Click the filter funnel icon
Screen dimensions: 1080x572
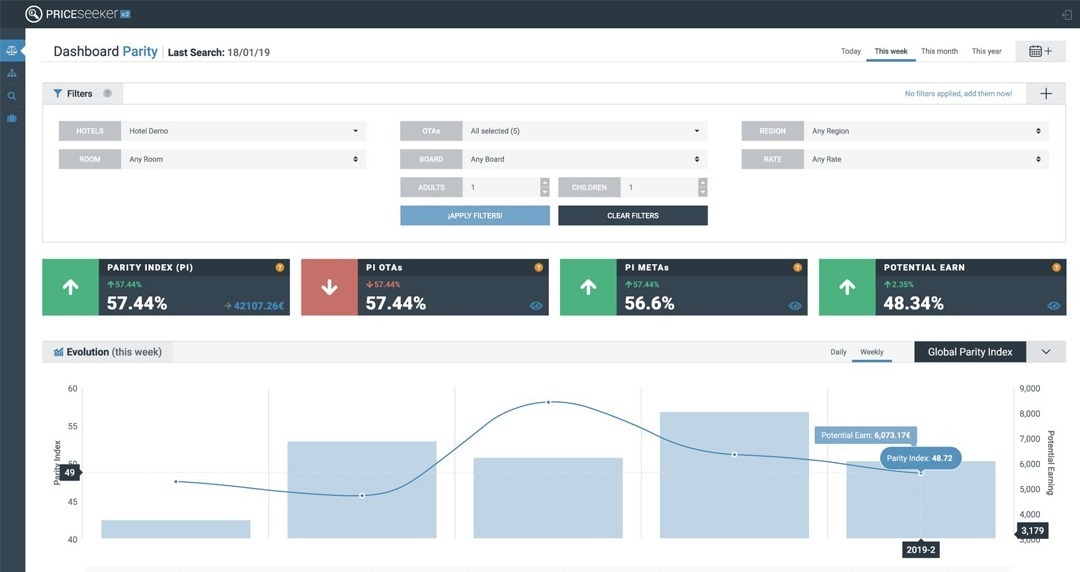coord(58,94)
